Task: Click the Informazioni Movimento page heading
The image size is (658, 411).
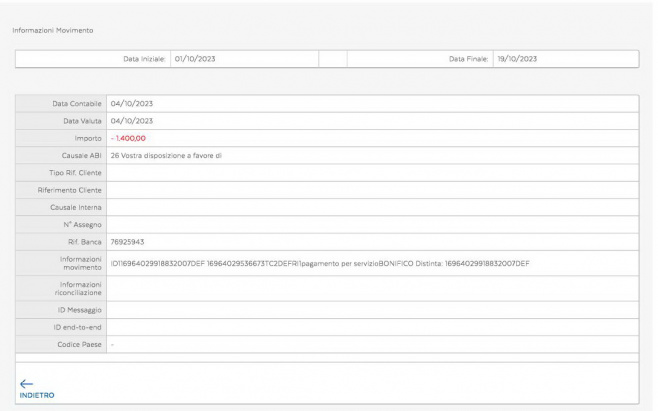Action: 52,29
